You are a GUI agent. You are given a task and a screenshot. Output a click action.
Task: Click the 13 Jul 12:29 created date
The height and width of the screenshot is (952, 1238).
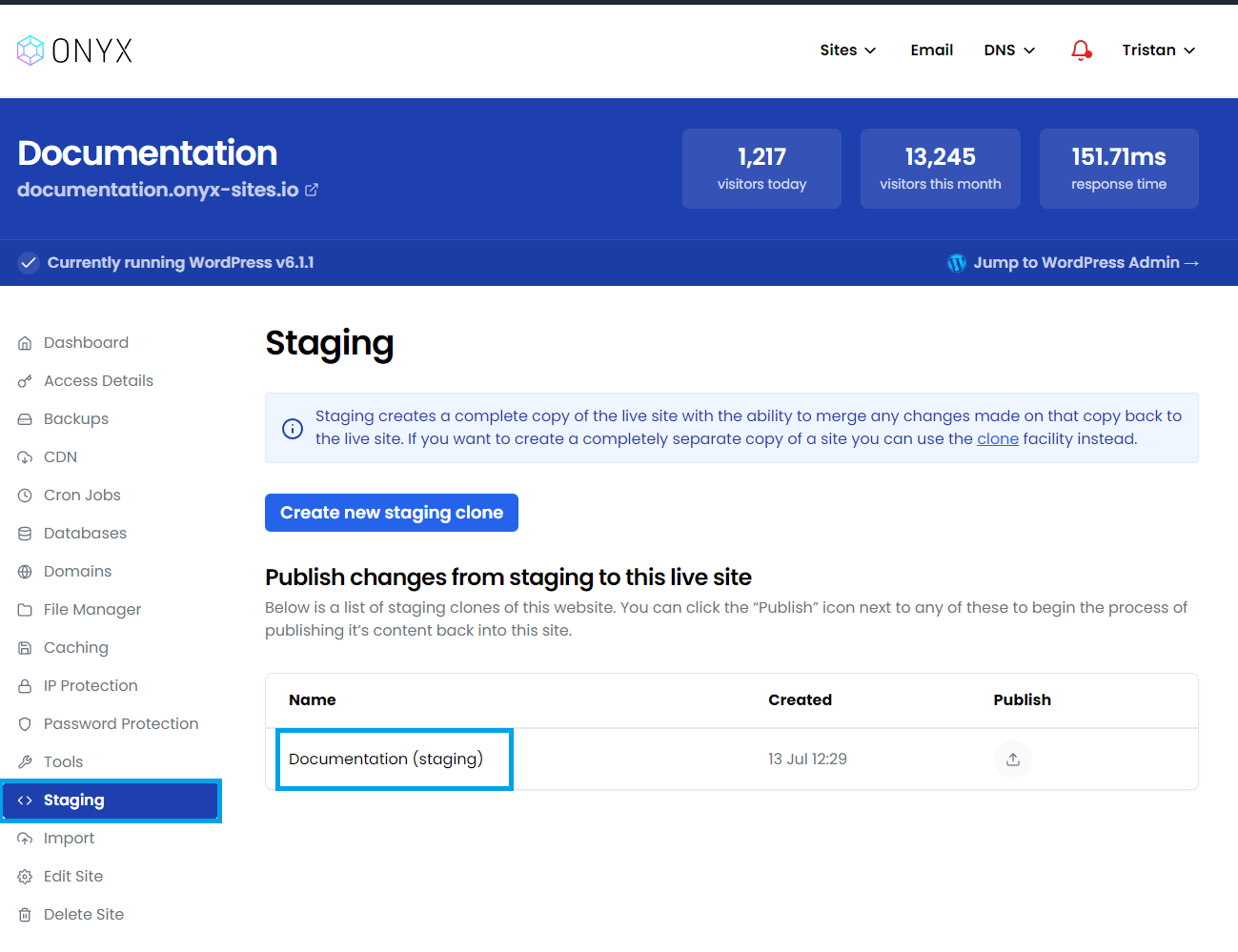[807, 760]
